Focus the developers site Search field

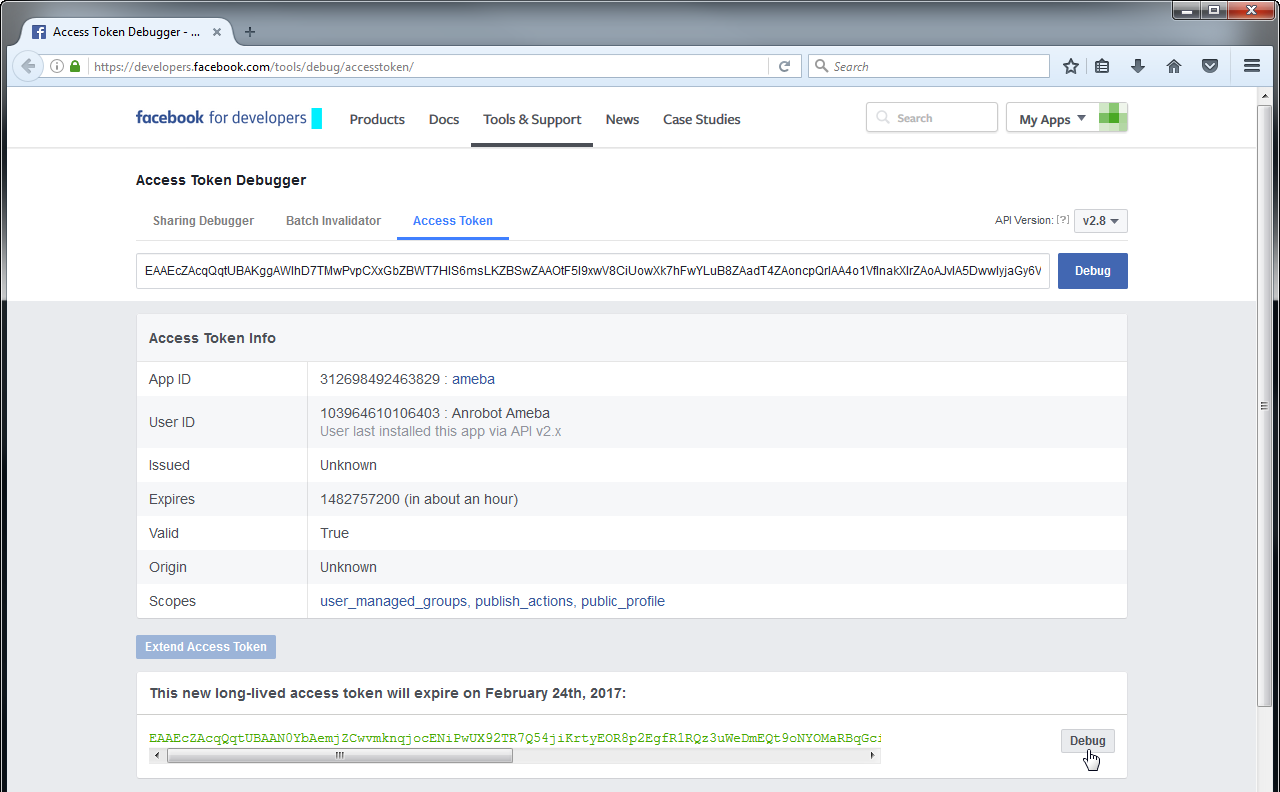[932, 118]
